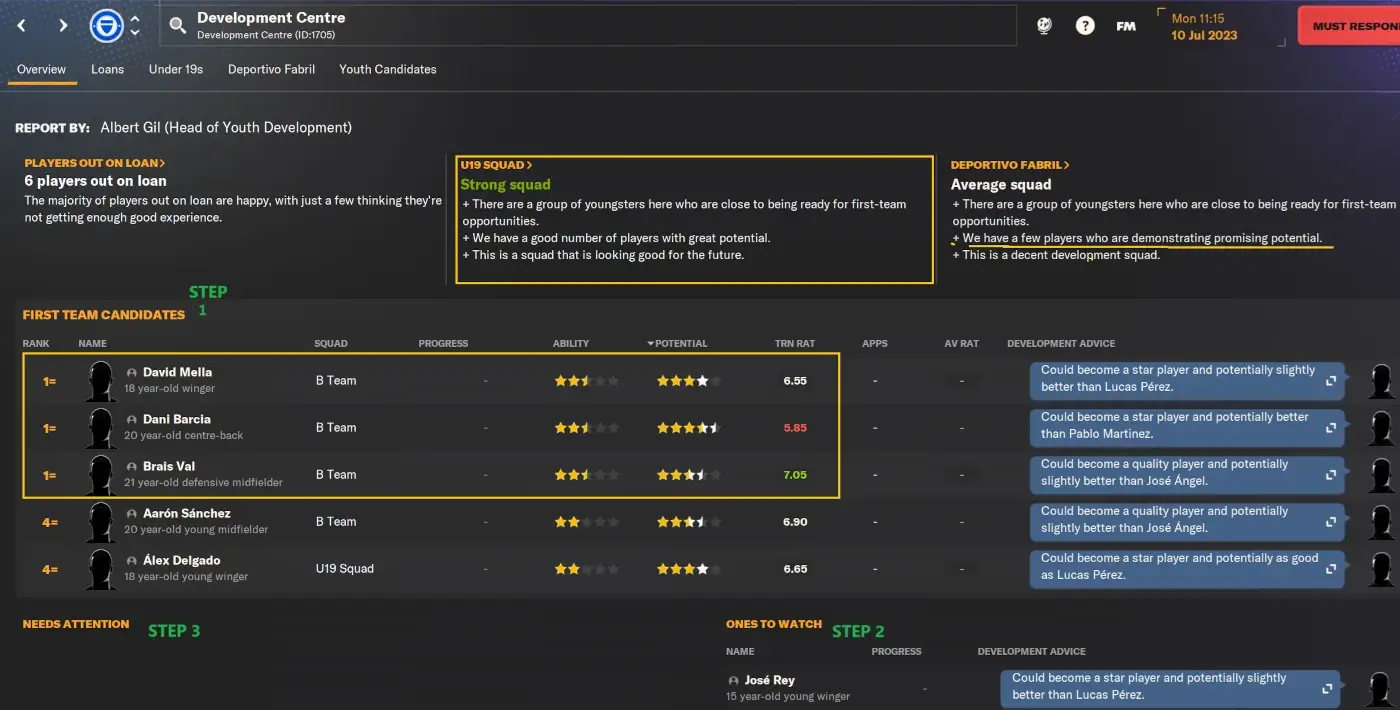Open Álex Delgado's player profile

tap(181, 560)
